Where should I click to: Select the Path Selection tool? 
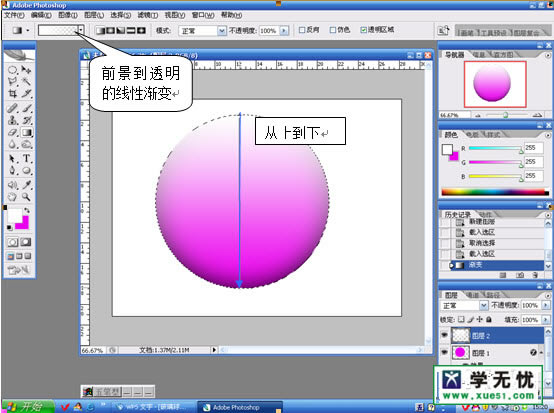click(13, 158)
